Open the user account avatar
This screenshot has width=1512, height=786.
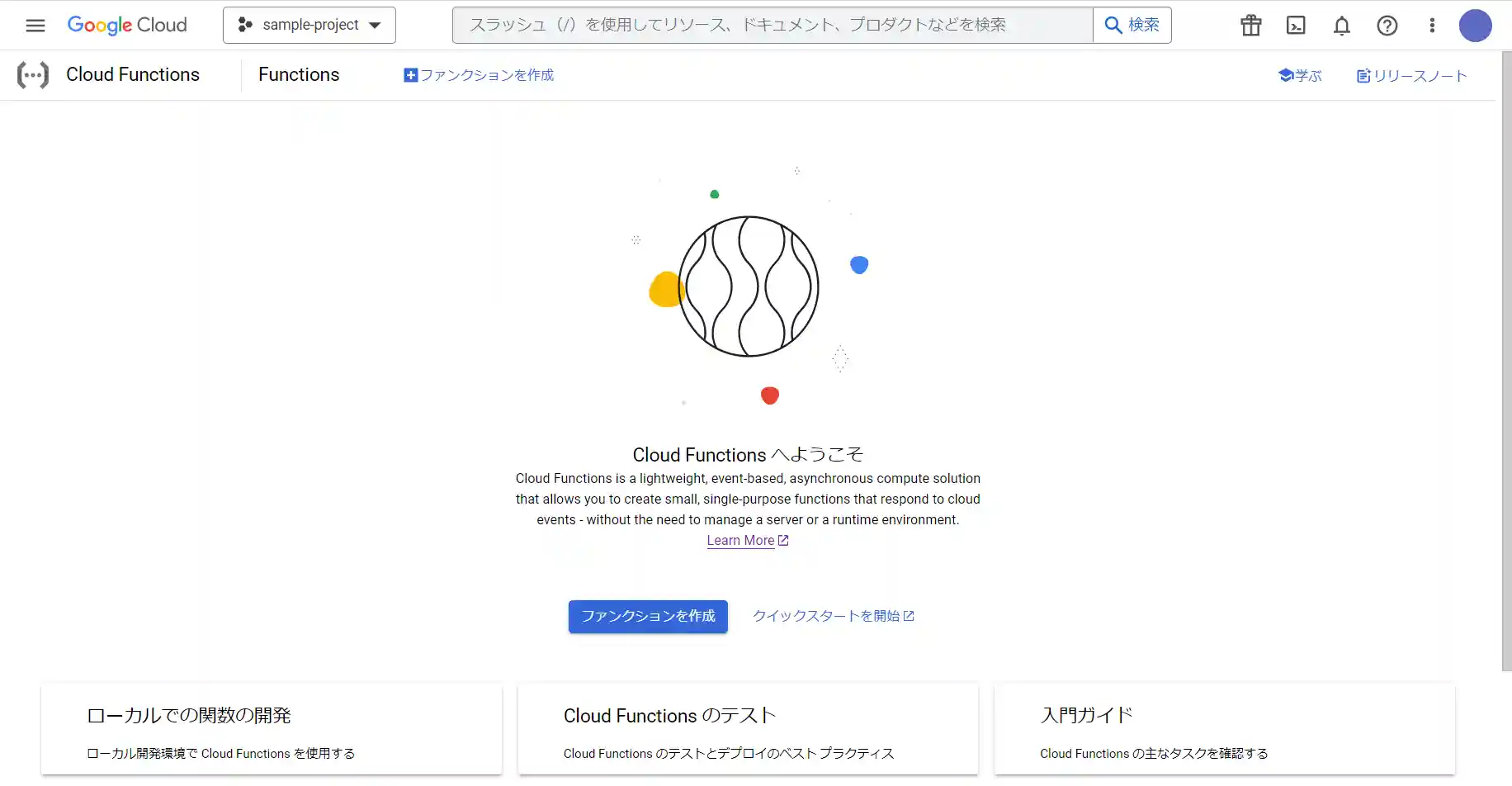(1476, 26)
